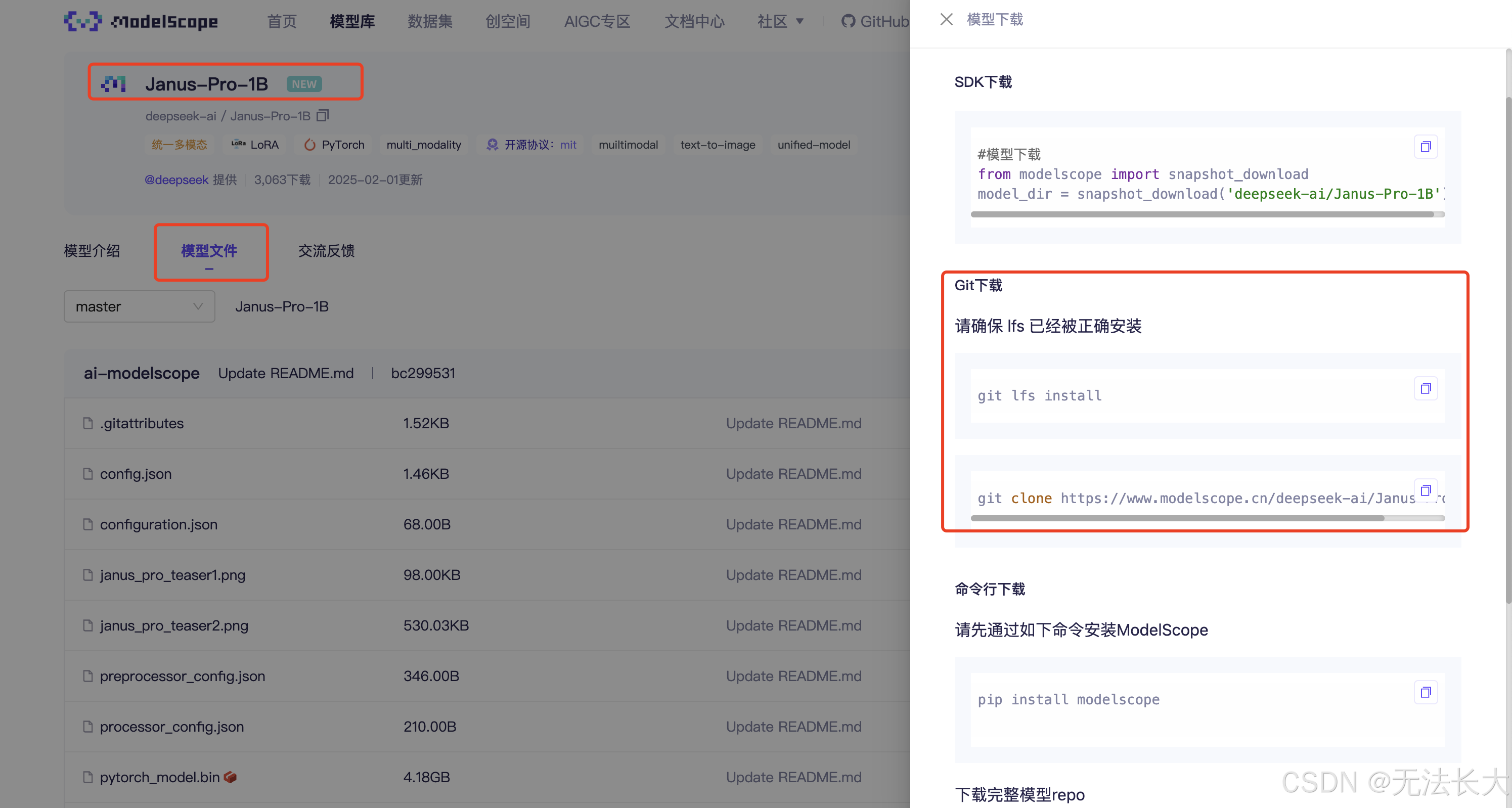Screen dimensions: 1512x808
Task: Click the pytorch_model.bin file icon
Action: pyautogui.click(x=88, y=777)
